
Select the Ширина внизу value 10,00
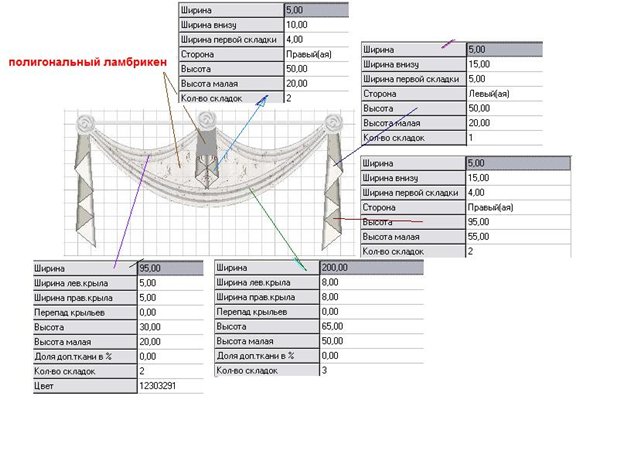point(315,24)
